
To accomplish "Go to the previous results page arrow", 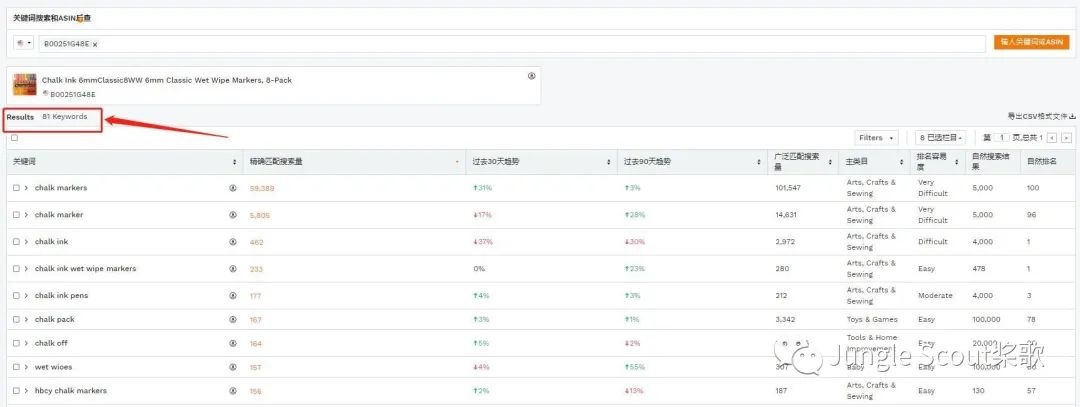I will (x=1052, y=138).
